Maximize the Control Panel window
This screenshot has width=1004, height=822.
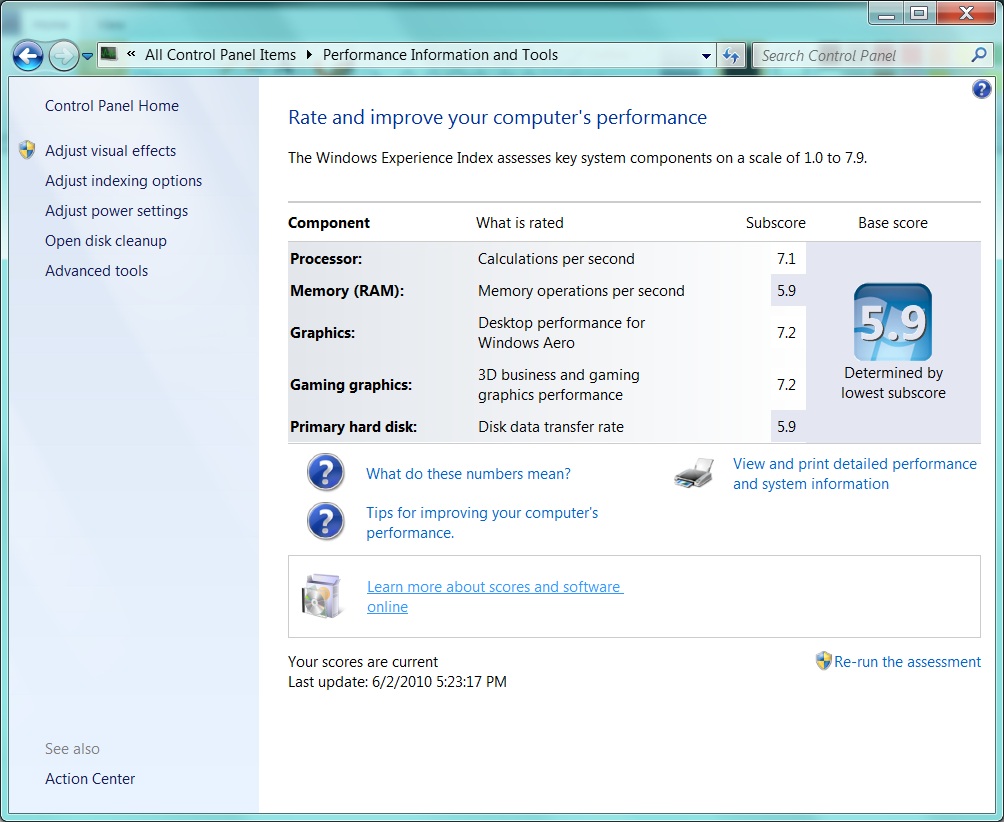coord(919,13)
